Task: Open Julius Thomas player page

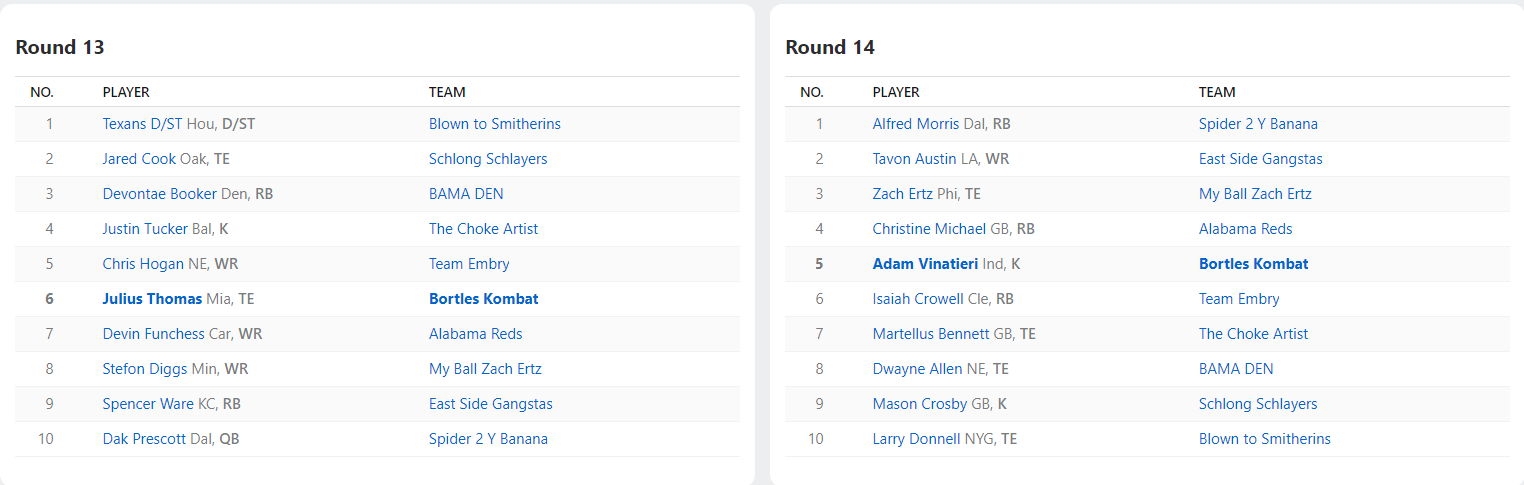Action: click(x=152, y=299)
